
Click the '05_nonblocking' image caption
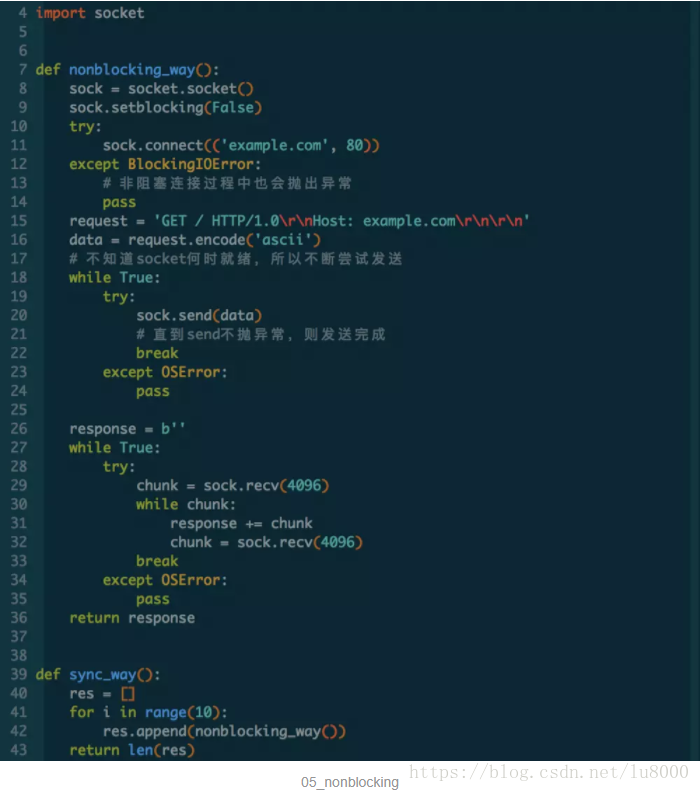pyautogui.click(x=349, y=782)
